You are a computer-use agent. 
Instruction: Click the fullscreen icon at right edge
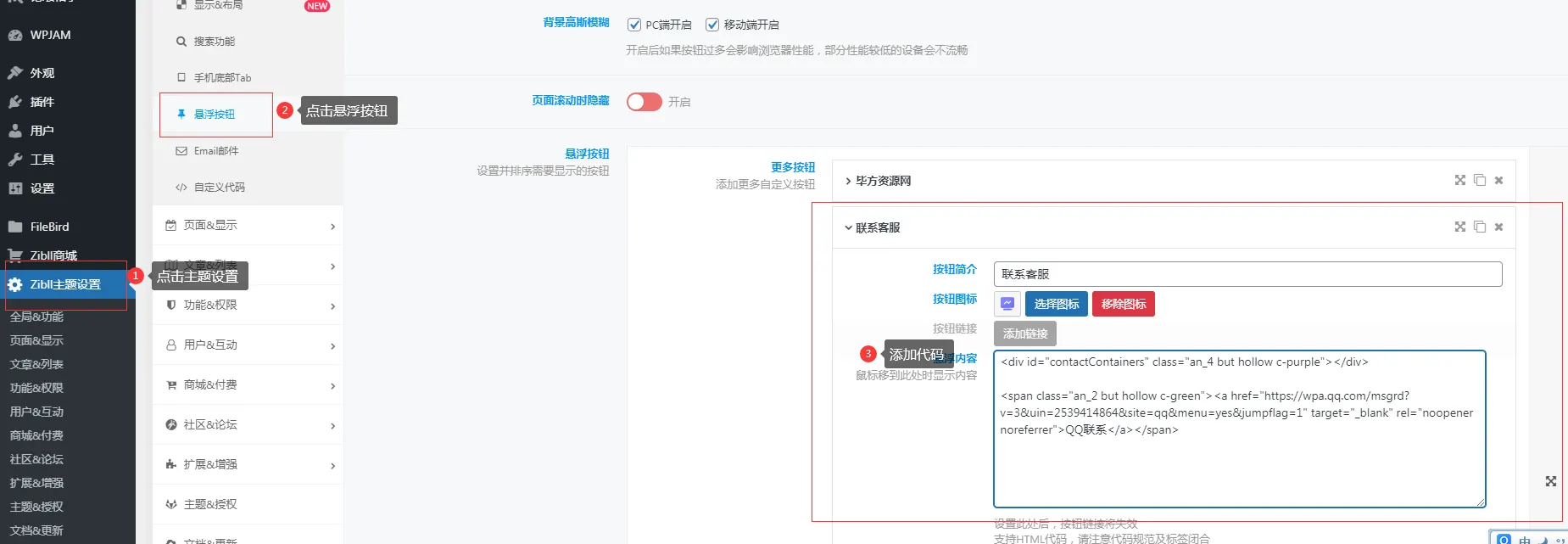(1550, 481)
